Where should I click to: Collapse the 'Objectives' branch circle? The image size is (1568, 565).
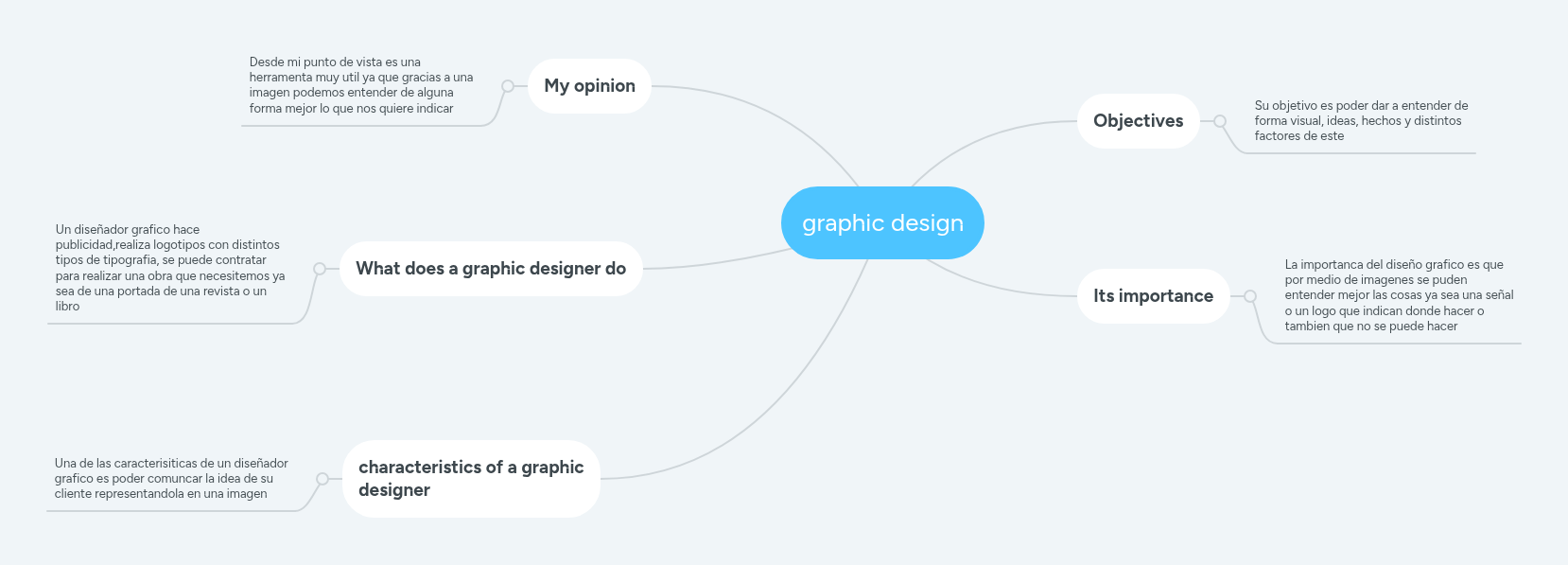tap(1220, 121)
